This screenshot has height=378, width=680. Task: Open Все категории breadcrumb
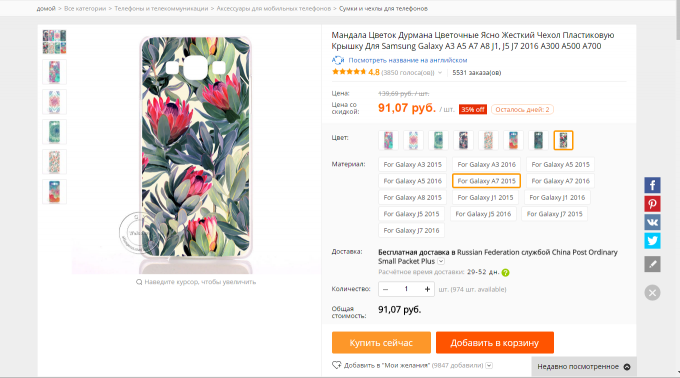[x=85, y=8]
